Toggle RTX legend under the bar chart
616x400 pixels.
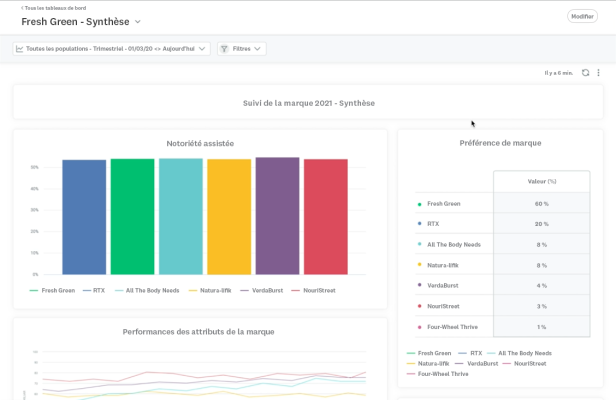pyautogui.click(x=94, y=290)
